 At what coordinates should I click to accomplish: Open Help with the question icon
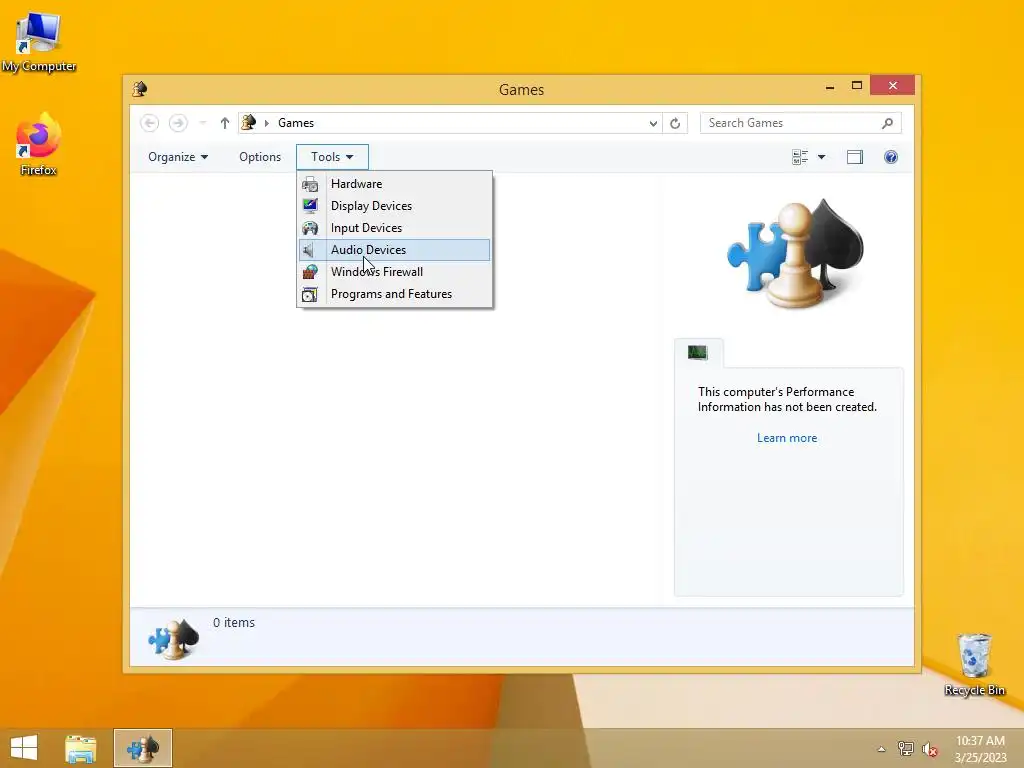click(x=891, y=157)
